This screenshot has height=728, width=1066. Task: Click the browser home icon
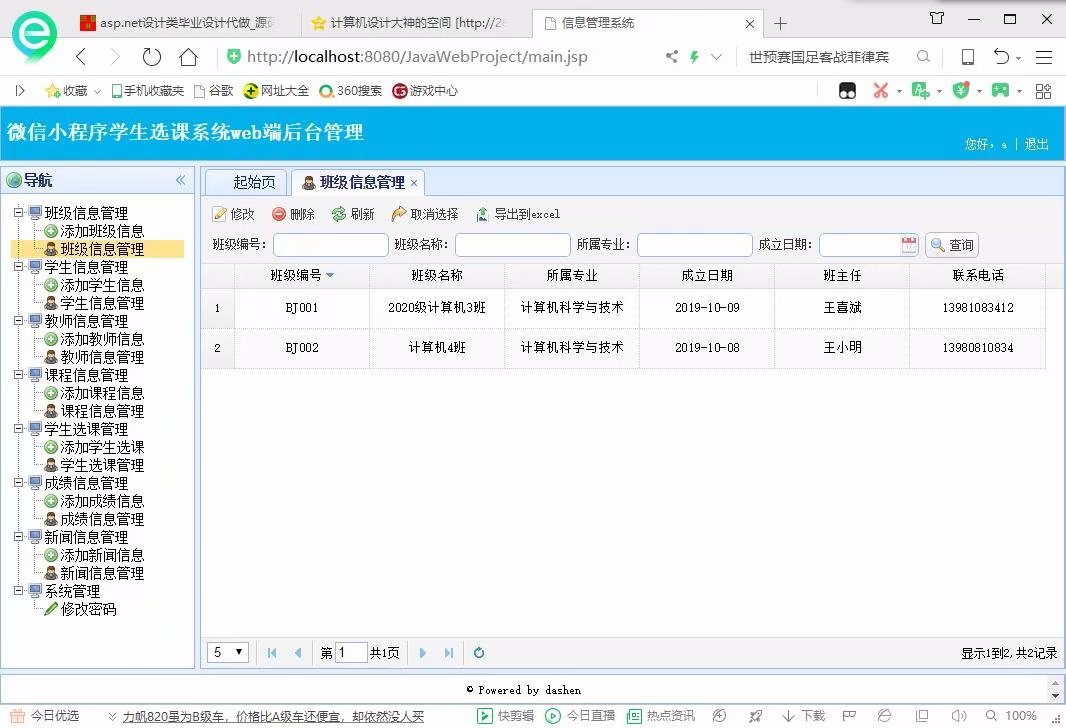click(x=187, y=57)
